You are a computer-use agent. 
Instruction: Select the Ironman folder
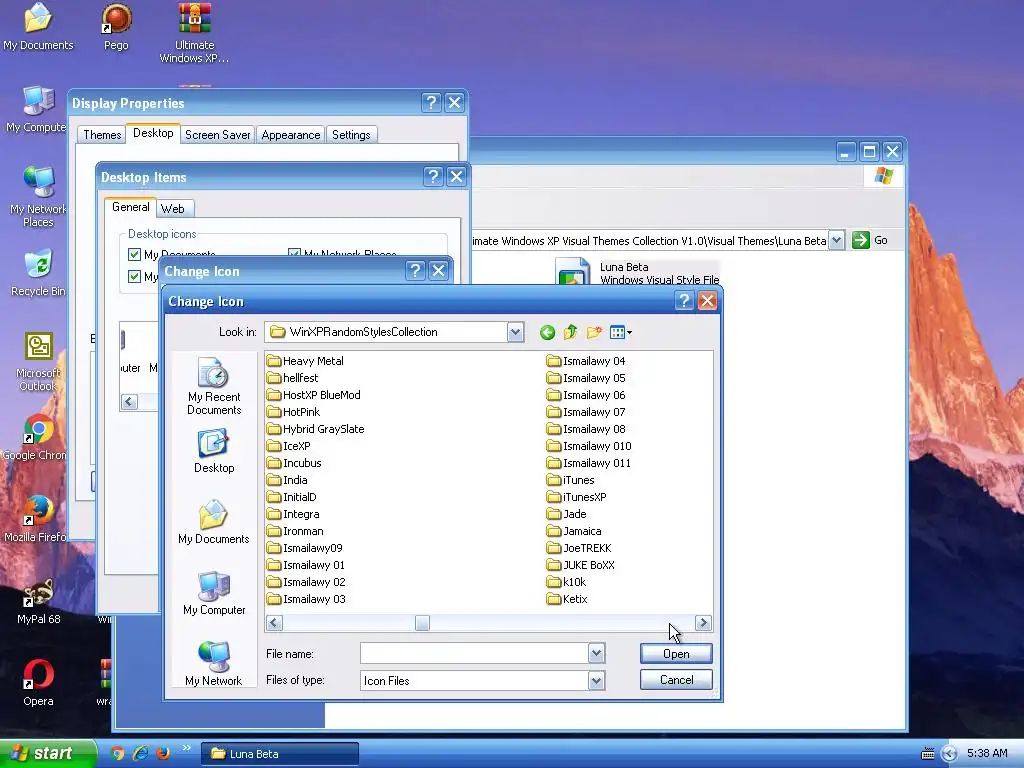pyautogui.click(x=295, y=531)
